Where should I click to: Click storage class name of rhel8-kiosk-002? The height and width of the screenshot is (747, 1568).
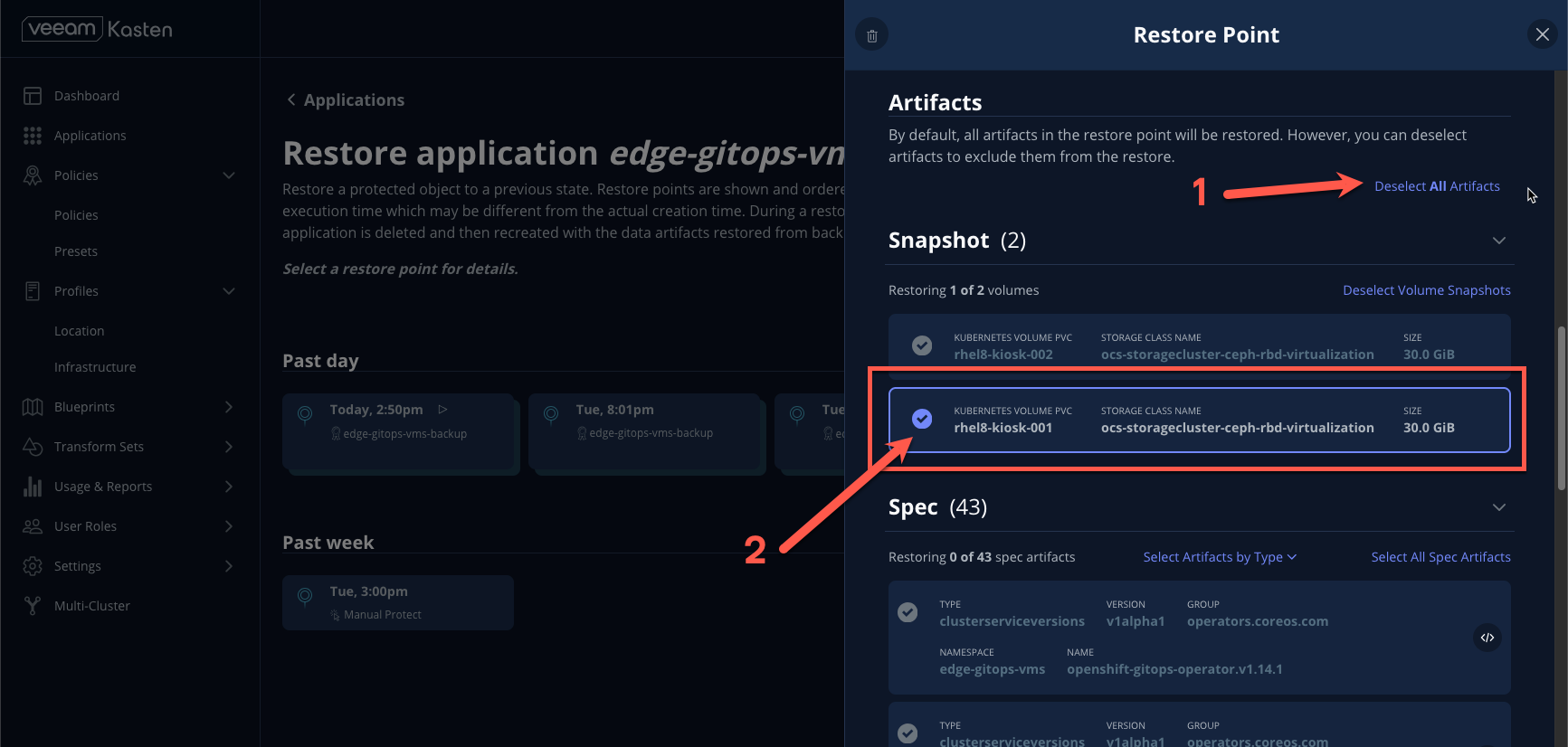(1238, 355)
